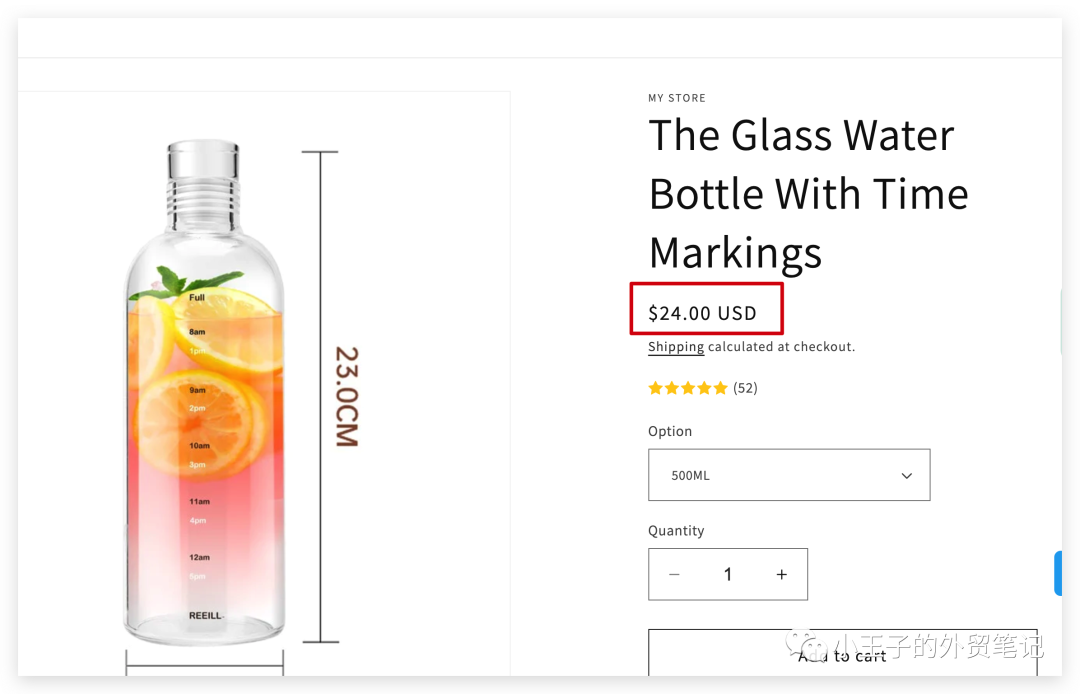Click the $24.00 USD price
Image resolution: width=1080 pixels, height=694 pixels.
[x=703, y=313]
